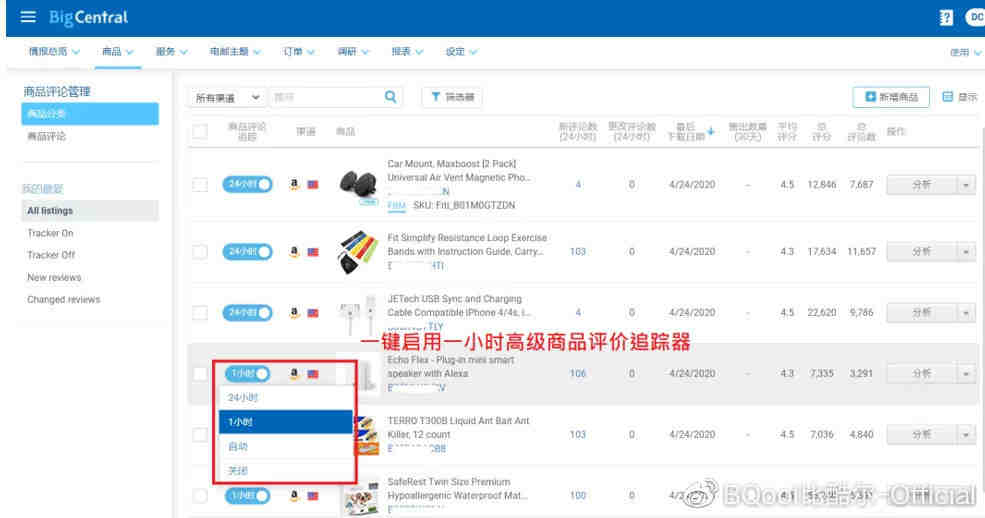Toggle 24小时 tracker for Car Mount row
The image size is (985, 518).
click(247, 185)
